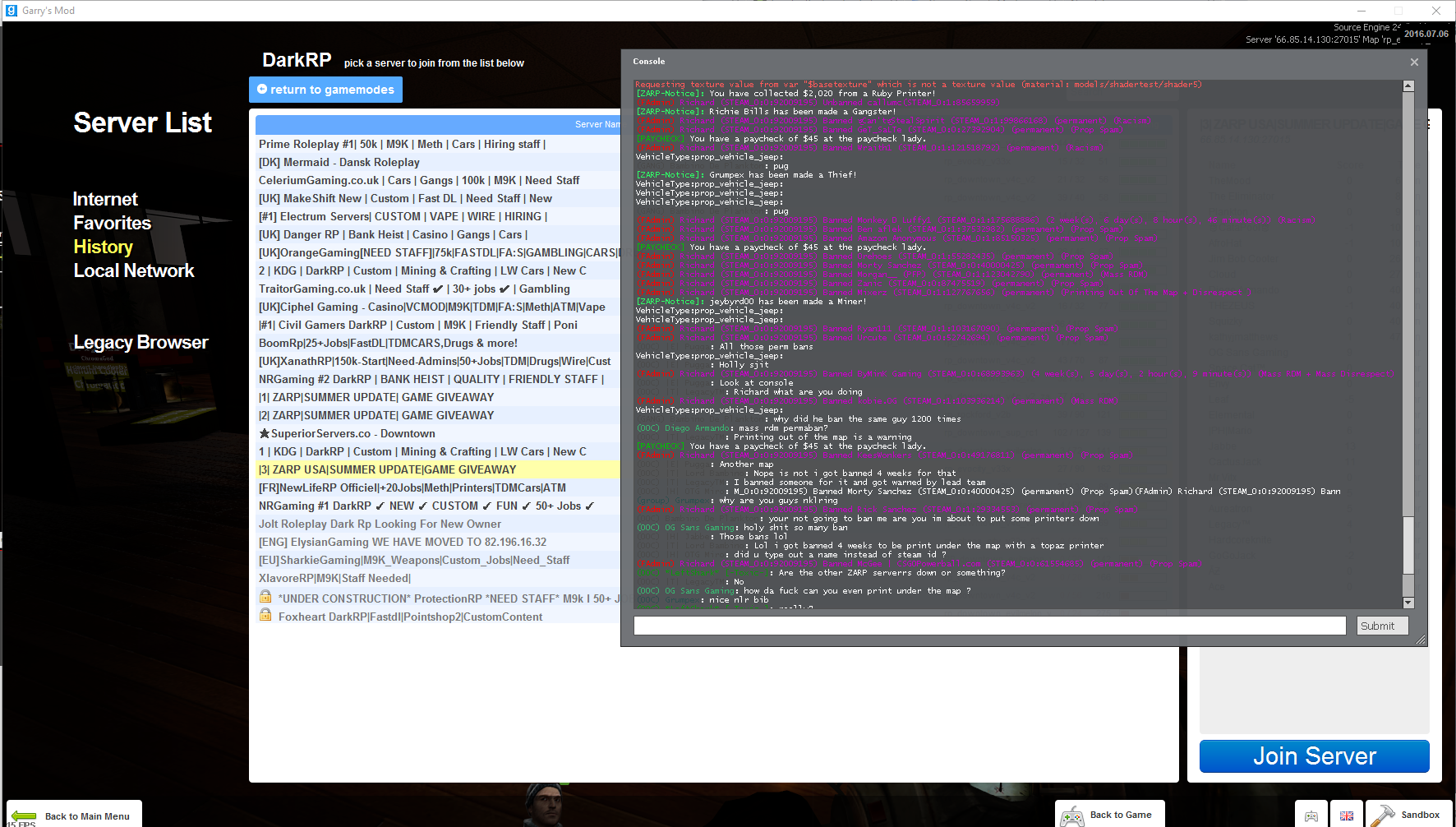Select TraitorGaming.co.uk server row
The height and width of the screenshot is (827, 1456).
[438, 289]
